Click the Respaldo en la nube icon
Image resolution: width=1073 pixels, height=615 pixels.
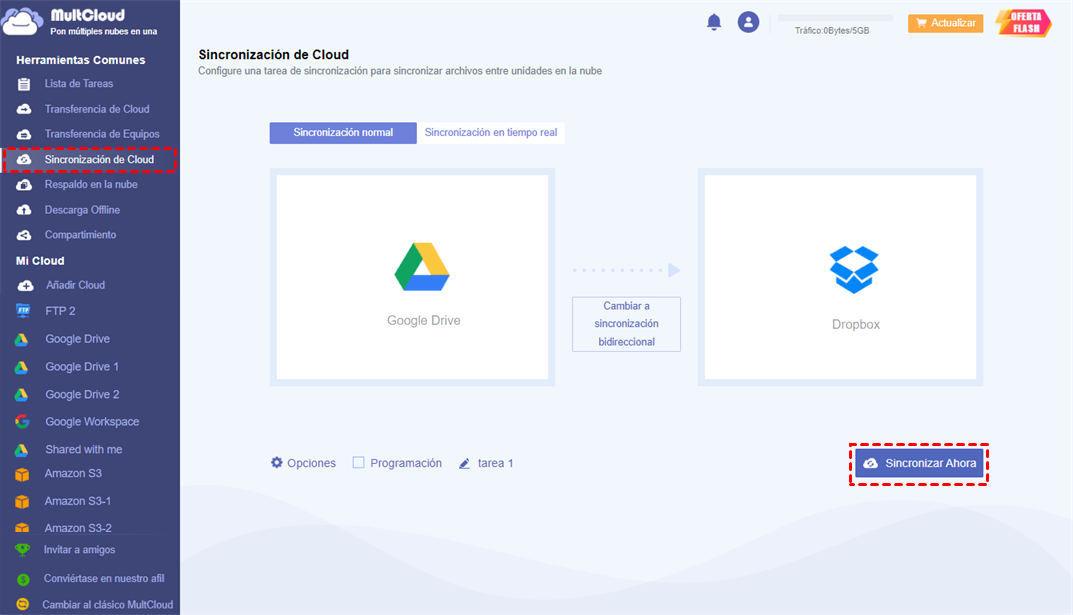point(24,185)
